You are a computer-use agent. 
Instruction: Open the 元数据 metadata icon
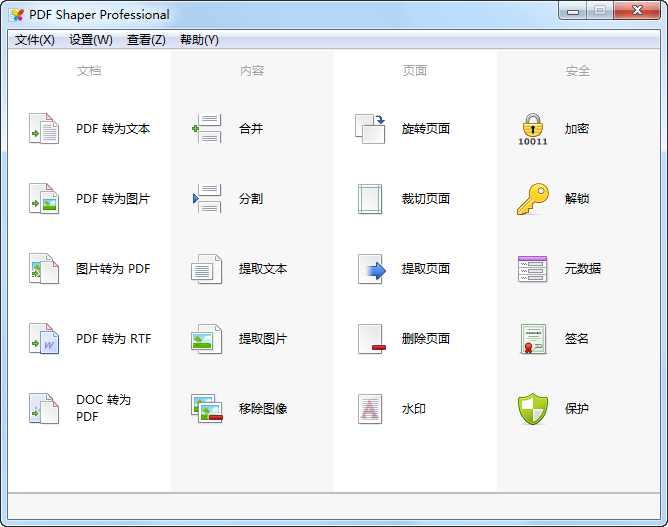(533, 269)
